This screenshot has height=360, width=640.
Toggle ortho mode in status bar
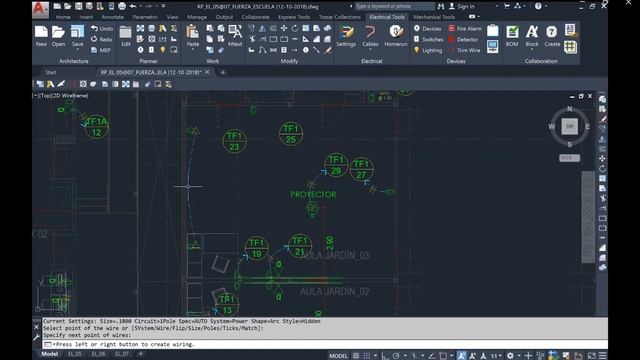coord(384,356)
